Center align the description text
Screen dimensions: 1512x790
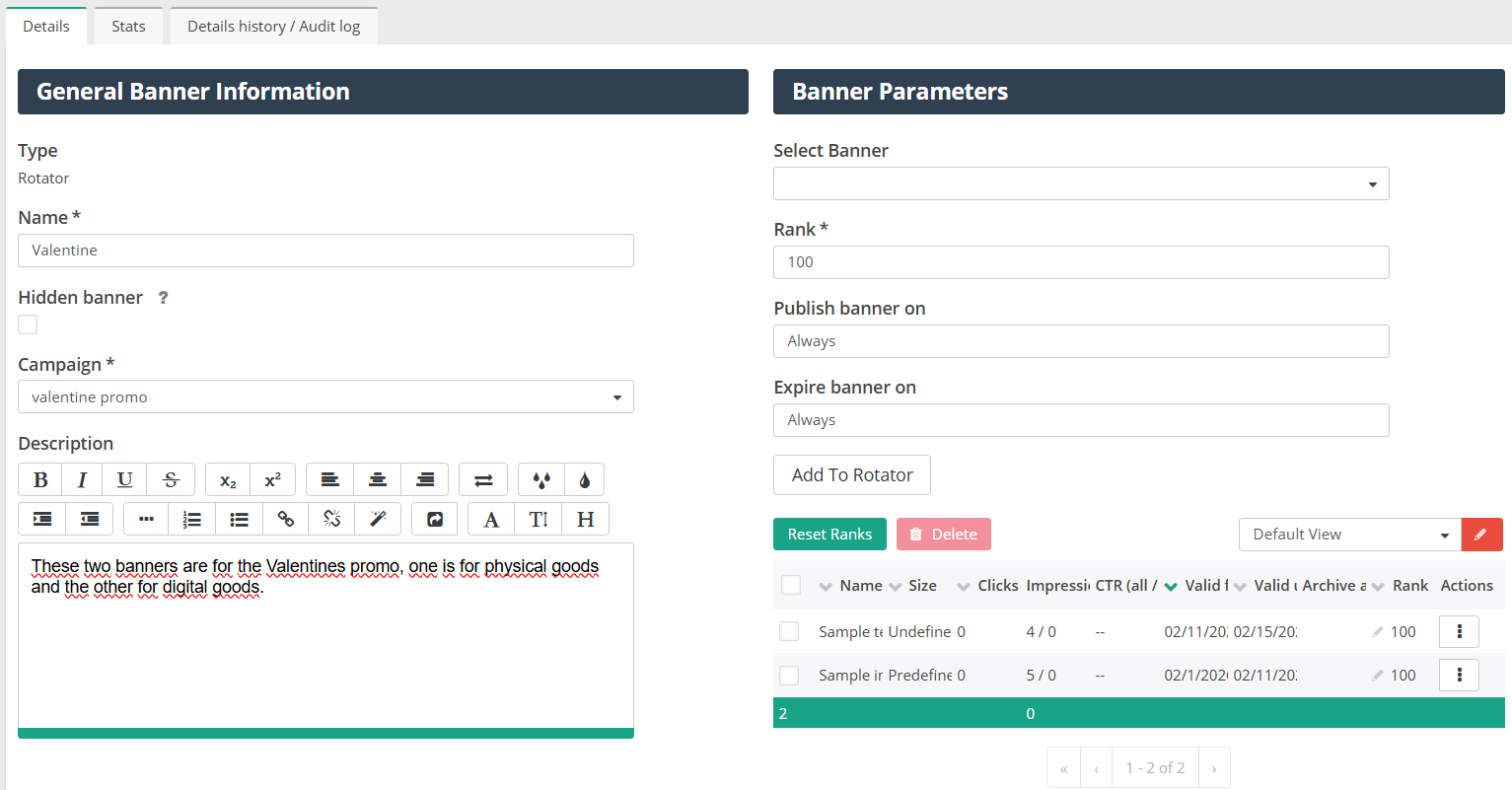[378, 480]
